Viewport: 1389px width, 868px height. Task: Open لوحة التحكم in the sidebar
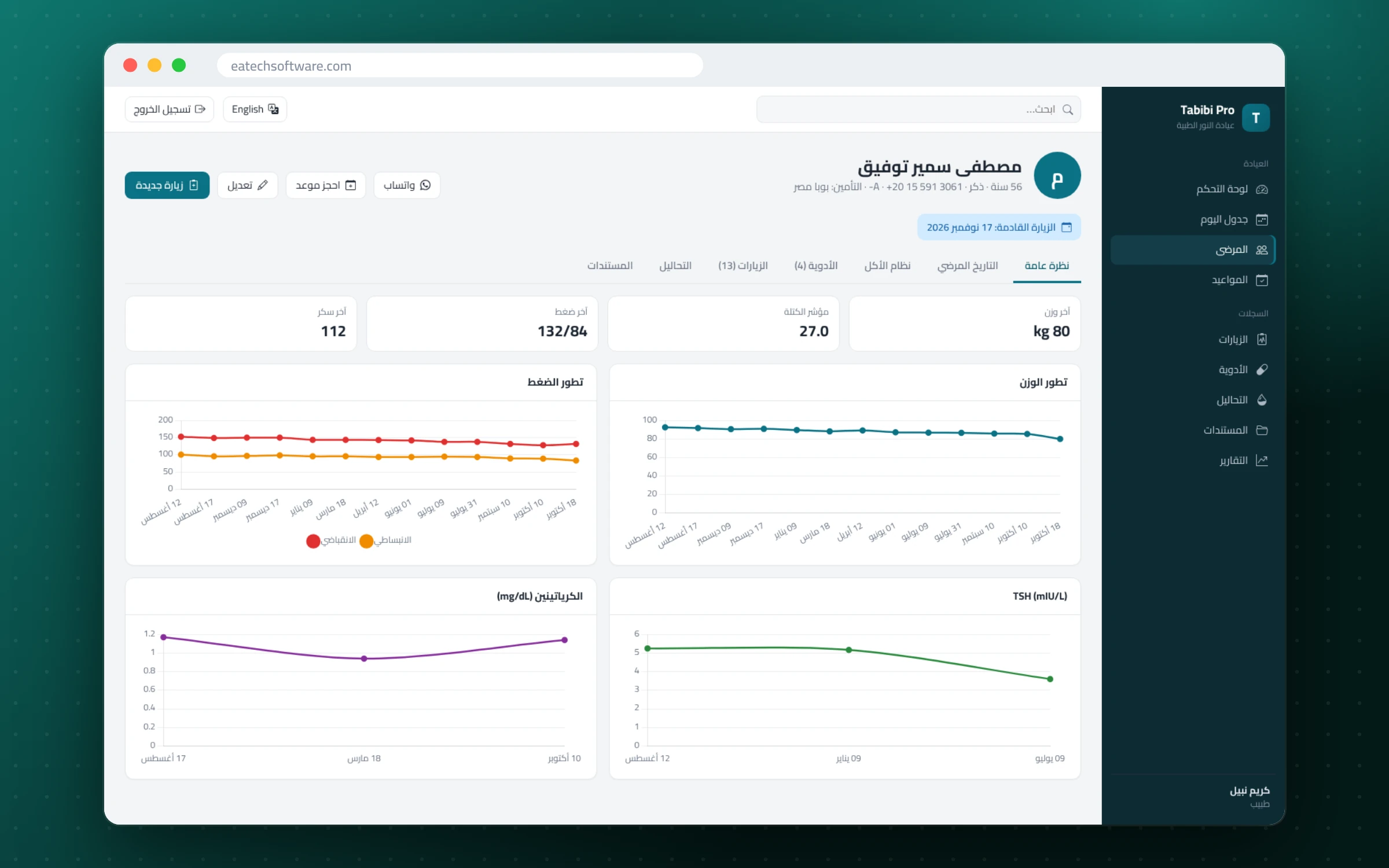[1193, 189]
